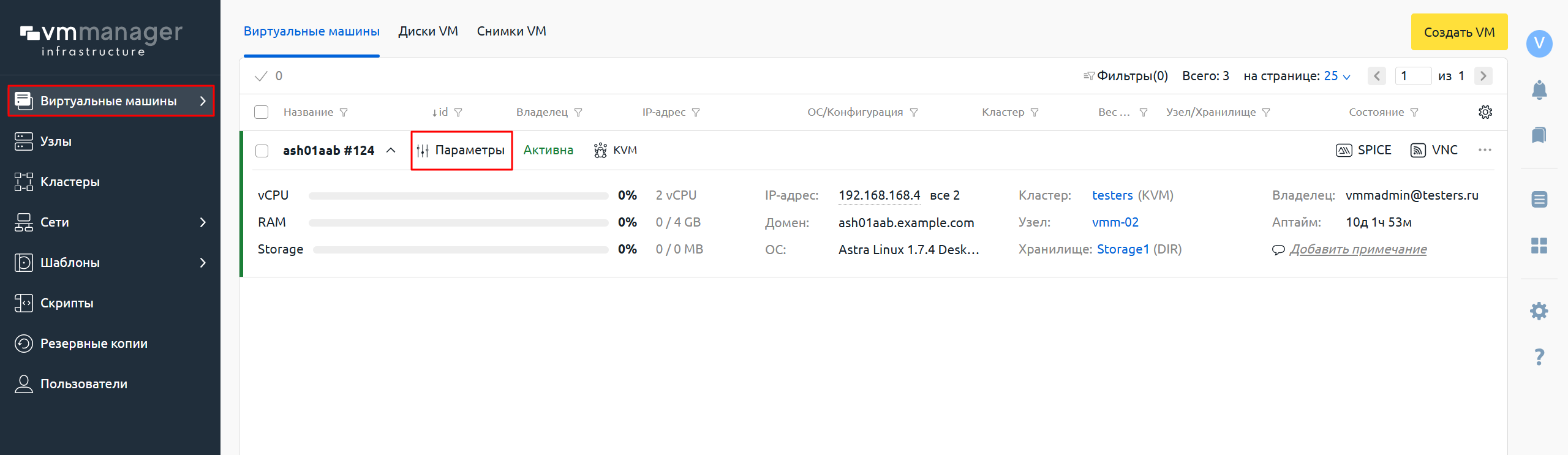
Task: Click the vCPU usage progress bar
Action: pyautogui.click(x=458, y=196)
